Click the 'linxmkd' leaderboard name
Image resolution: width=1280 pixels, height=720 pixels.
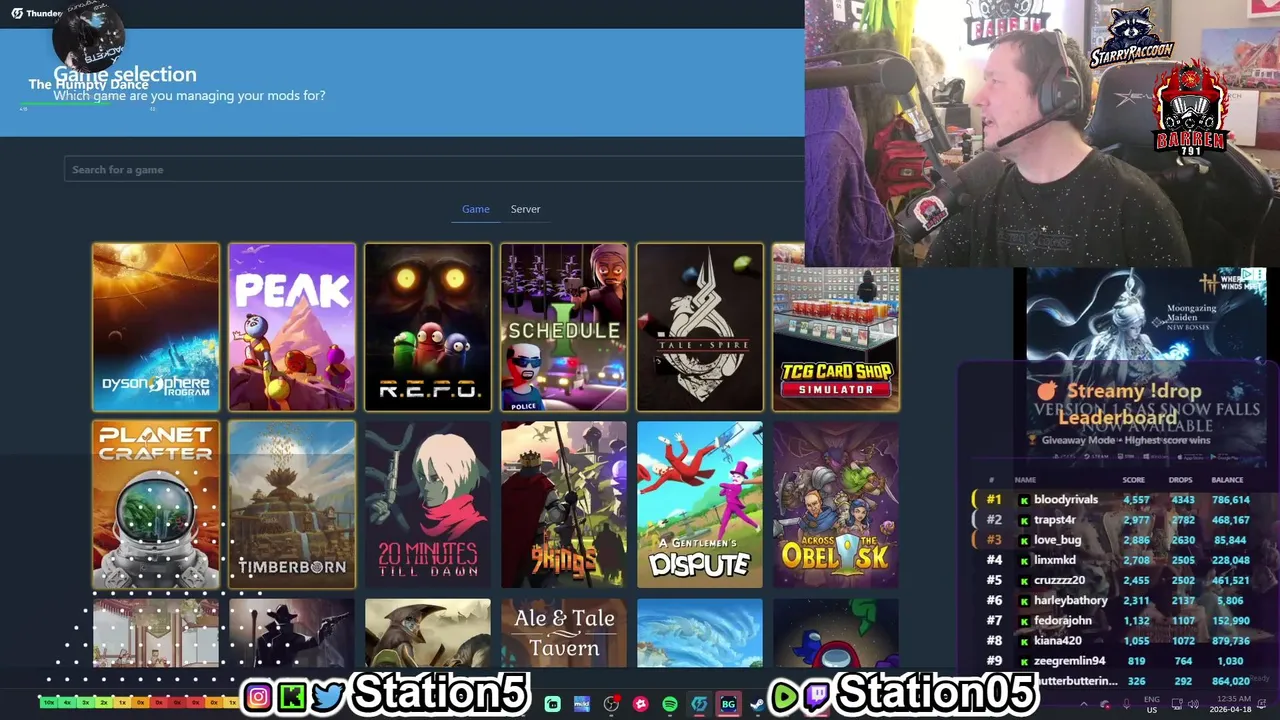click(1055, 560)
